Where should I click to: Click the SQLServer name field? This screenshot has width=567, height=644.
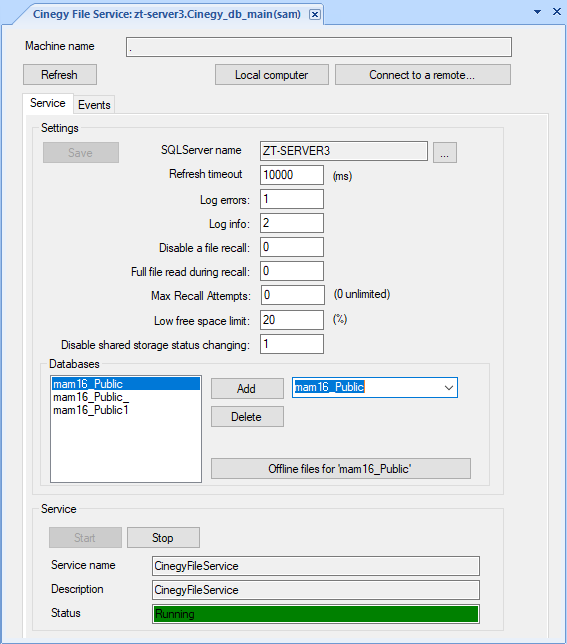pos(344,151)
